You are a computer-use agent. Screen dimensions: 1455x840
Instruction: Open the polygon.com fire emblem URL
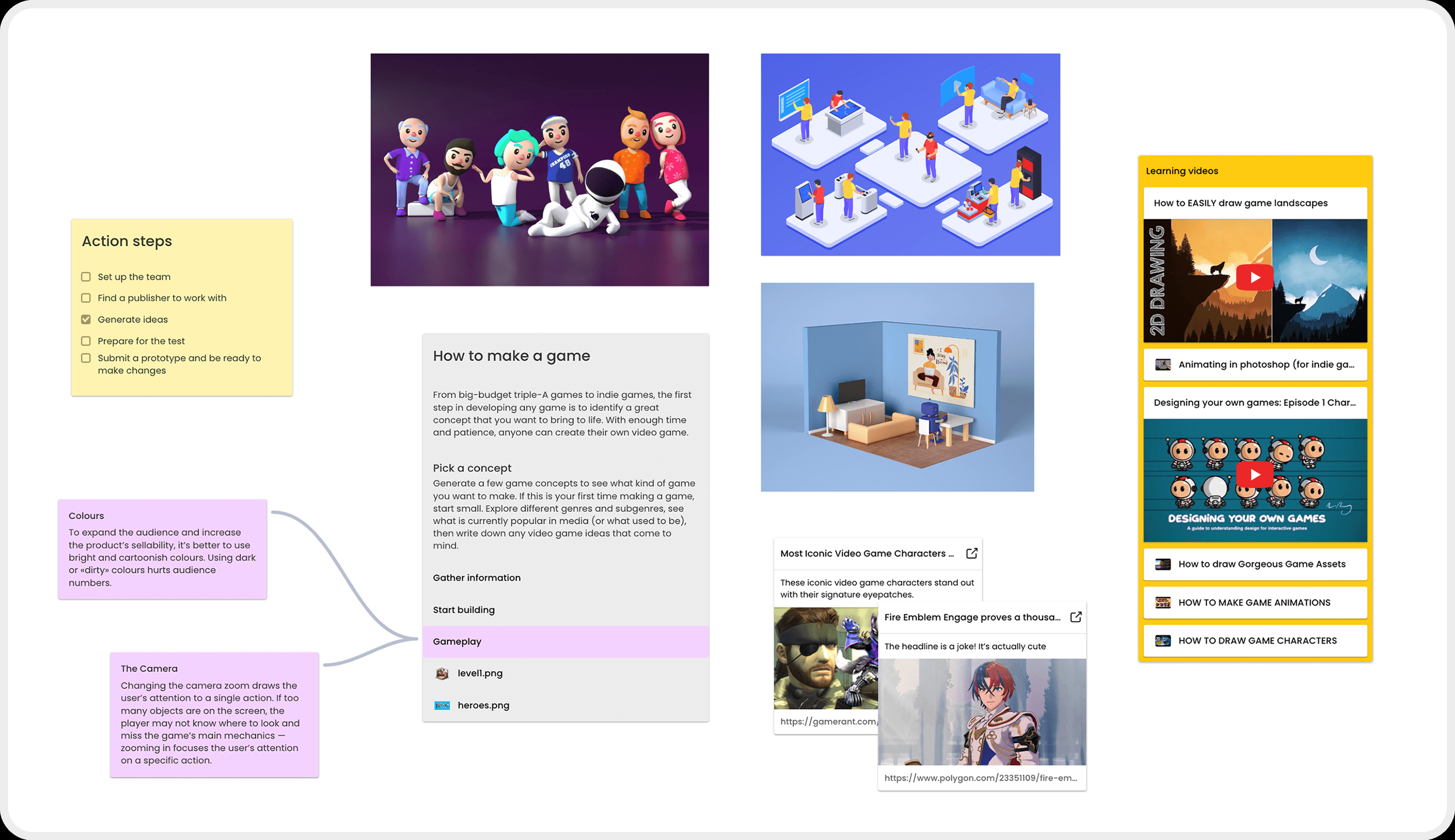(x=980, y=778)
